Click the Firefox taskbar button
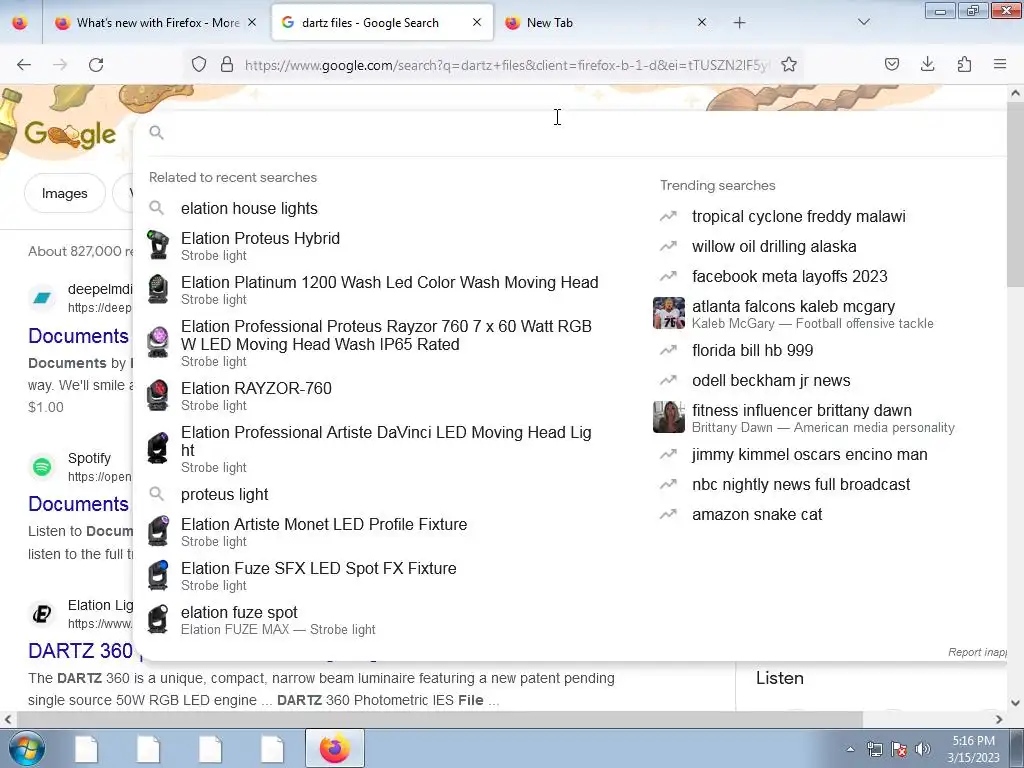This screenshot has height=768, width=1024. click(x=334, y=748)
